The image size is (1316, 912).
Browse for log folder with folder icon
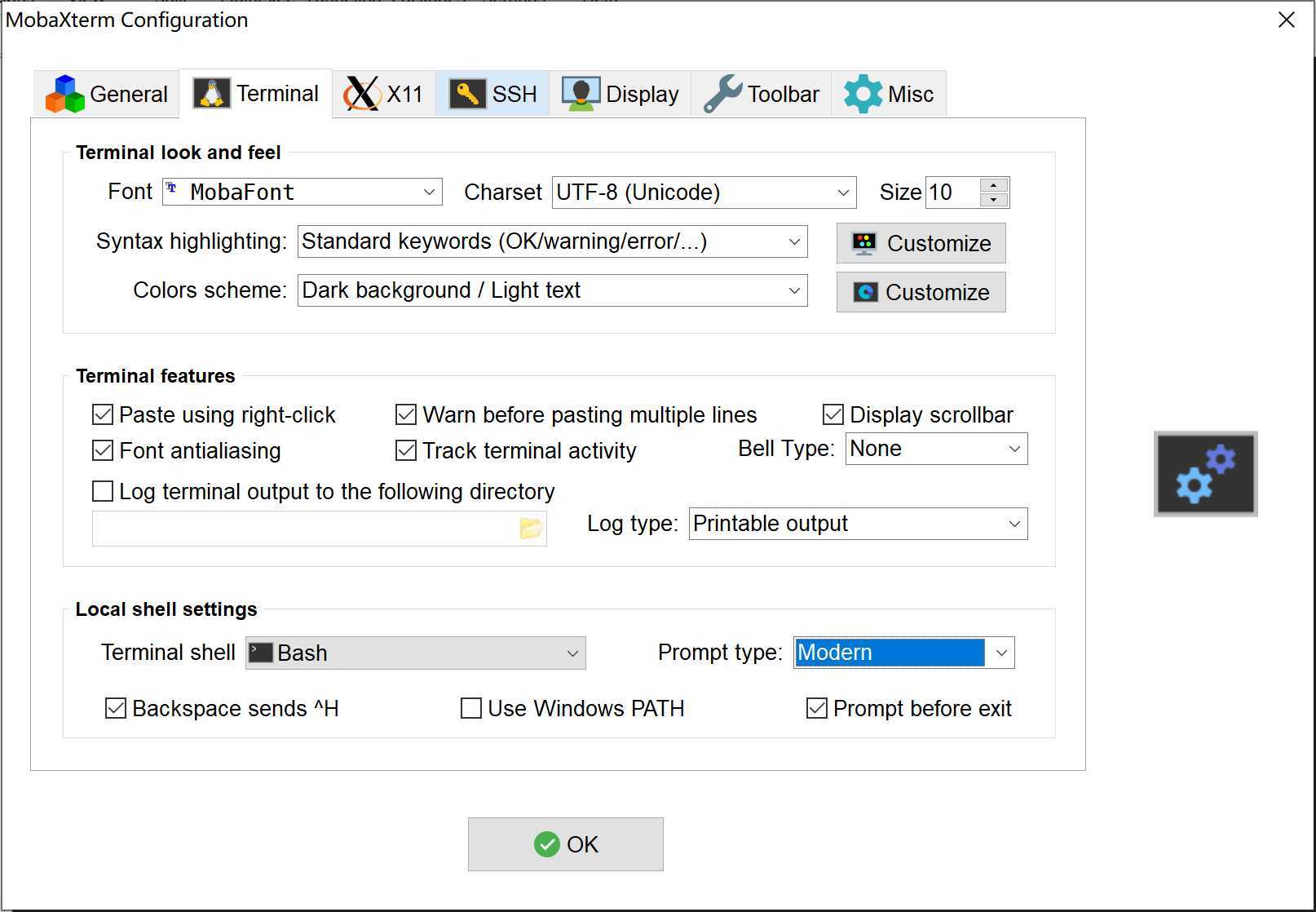531,529
